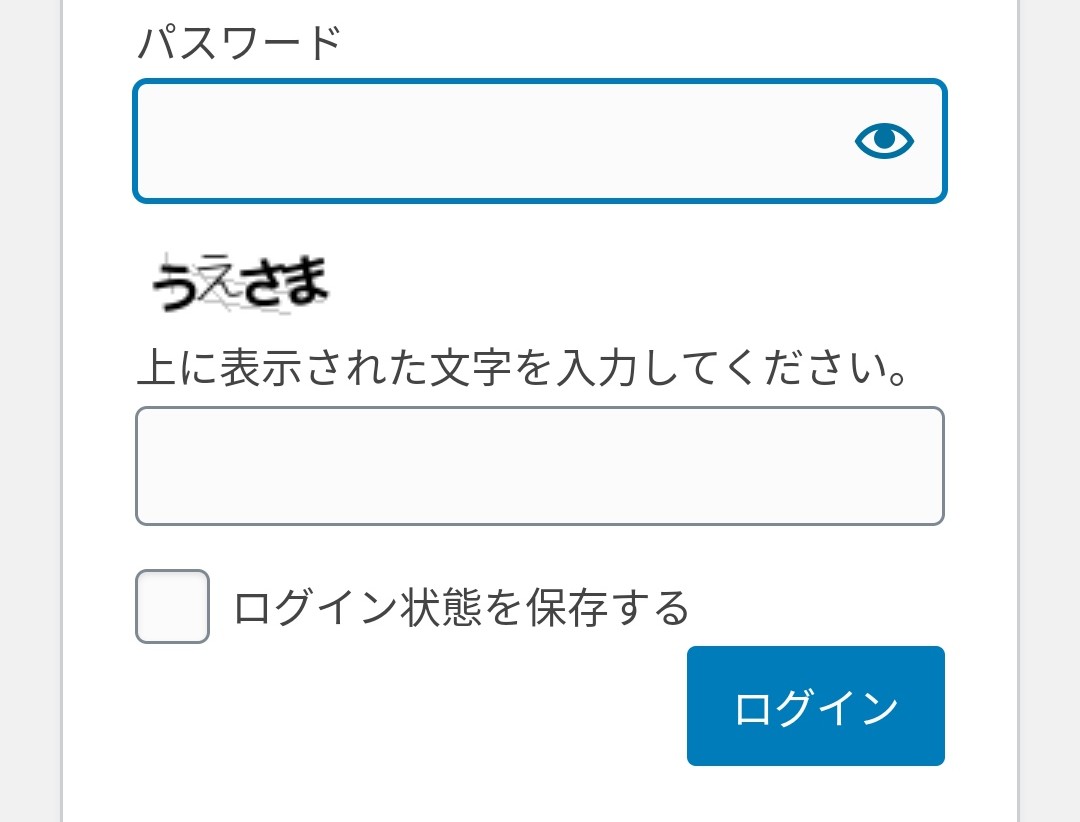Click the distorted hiragana captcha picture
This screenshot has height=822, width=1080.
[x=240, y=284]
